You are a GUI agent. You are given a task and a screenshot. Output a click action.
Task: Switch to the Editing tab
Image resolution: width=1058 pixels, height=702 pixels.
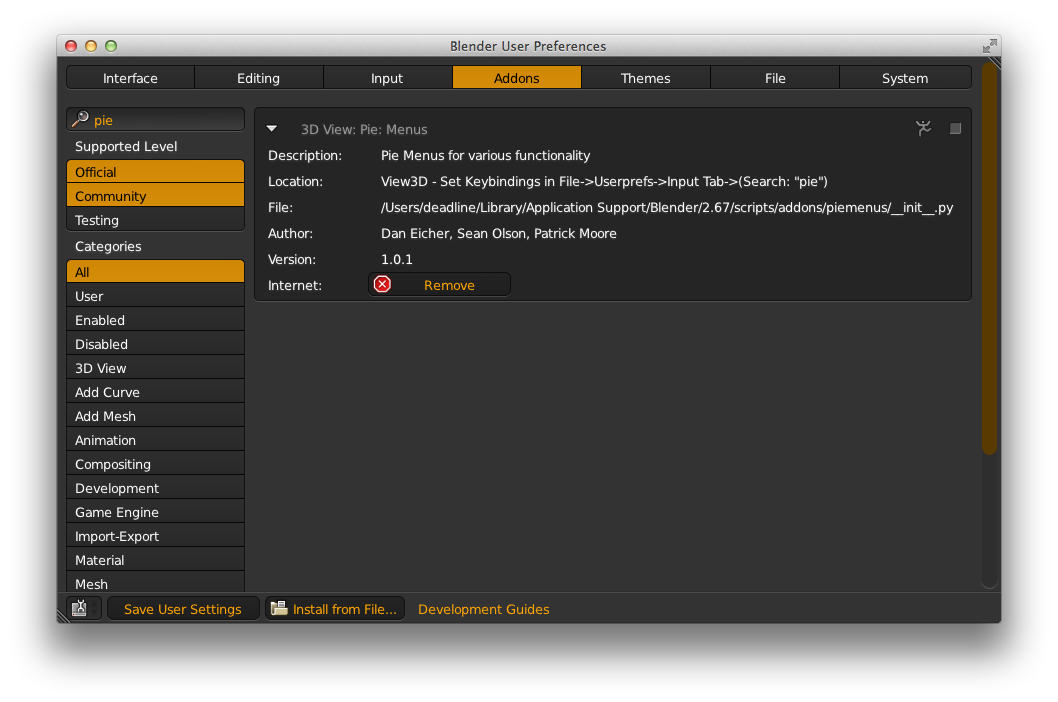pyautogui.click(x=258, y=78)
